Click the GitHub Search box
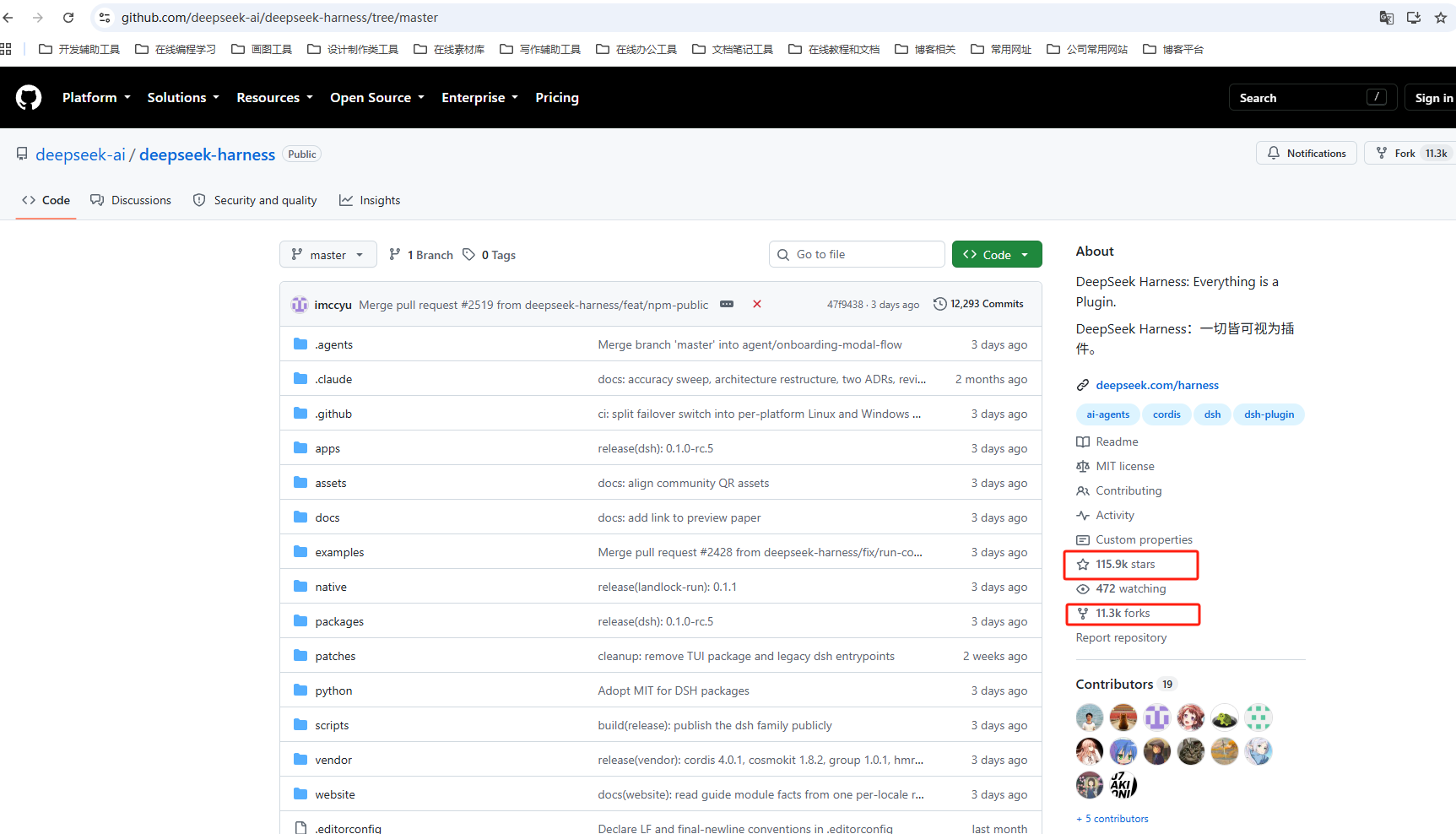Viewport: 1456px width, 834px height. pyautogui.click(x=1313, y=98)
